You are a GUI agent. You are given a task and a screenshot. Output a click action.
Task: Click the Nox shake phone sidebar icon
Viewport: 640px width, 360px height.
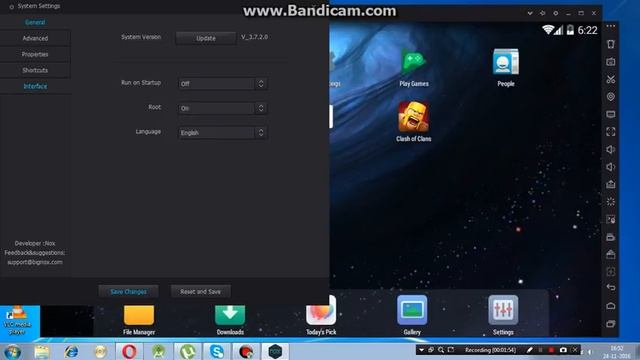[611, 44]
